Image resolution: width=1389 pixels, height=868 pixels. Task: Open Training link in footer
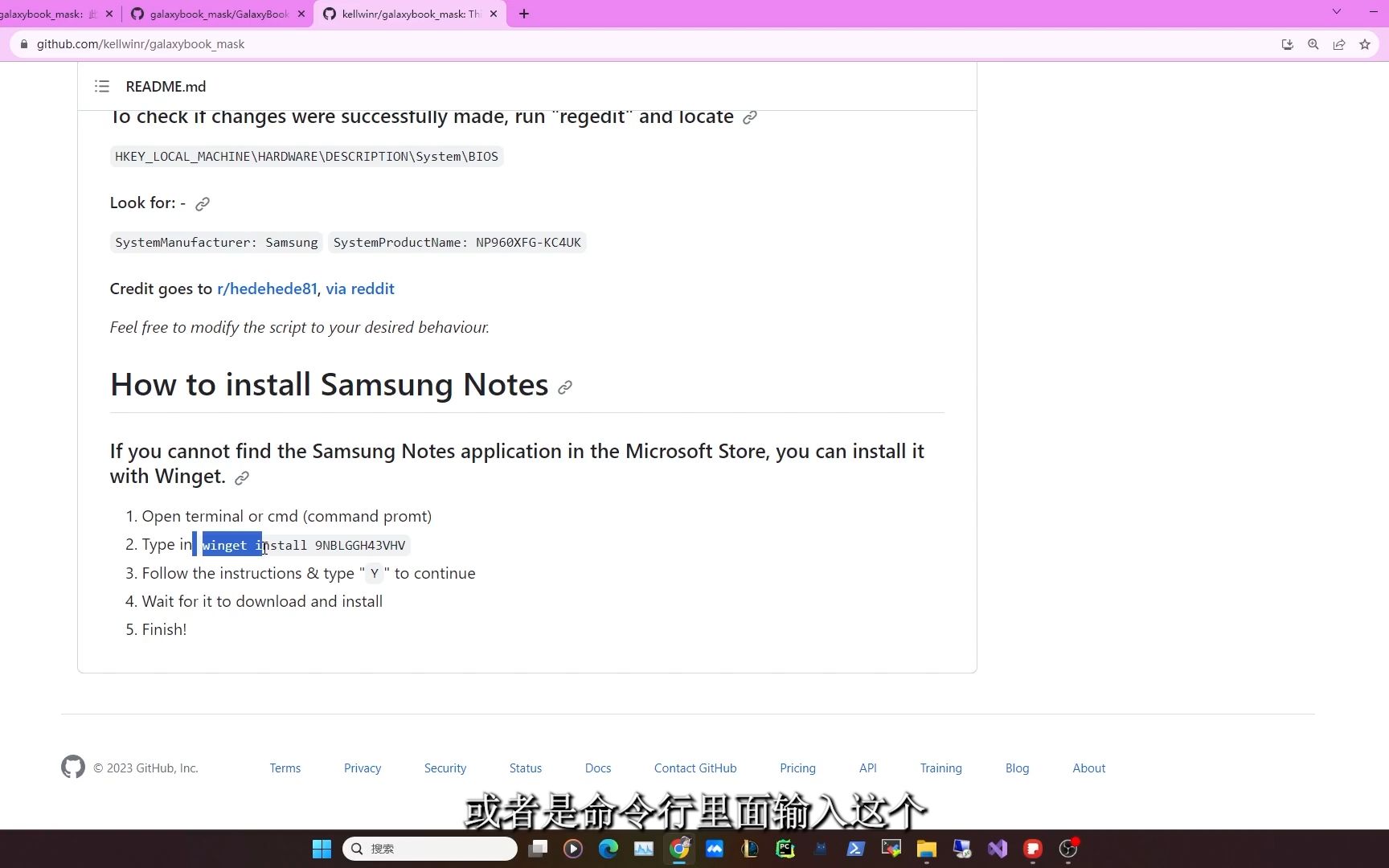[941, 768]
